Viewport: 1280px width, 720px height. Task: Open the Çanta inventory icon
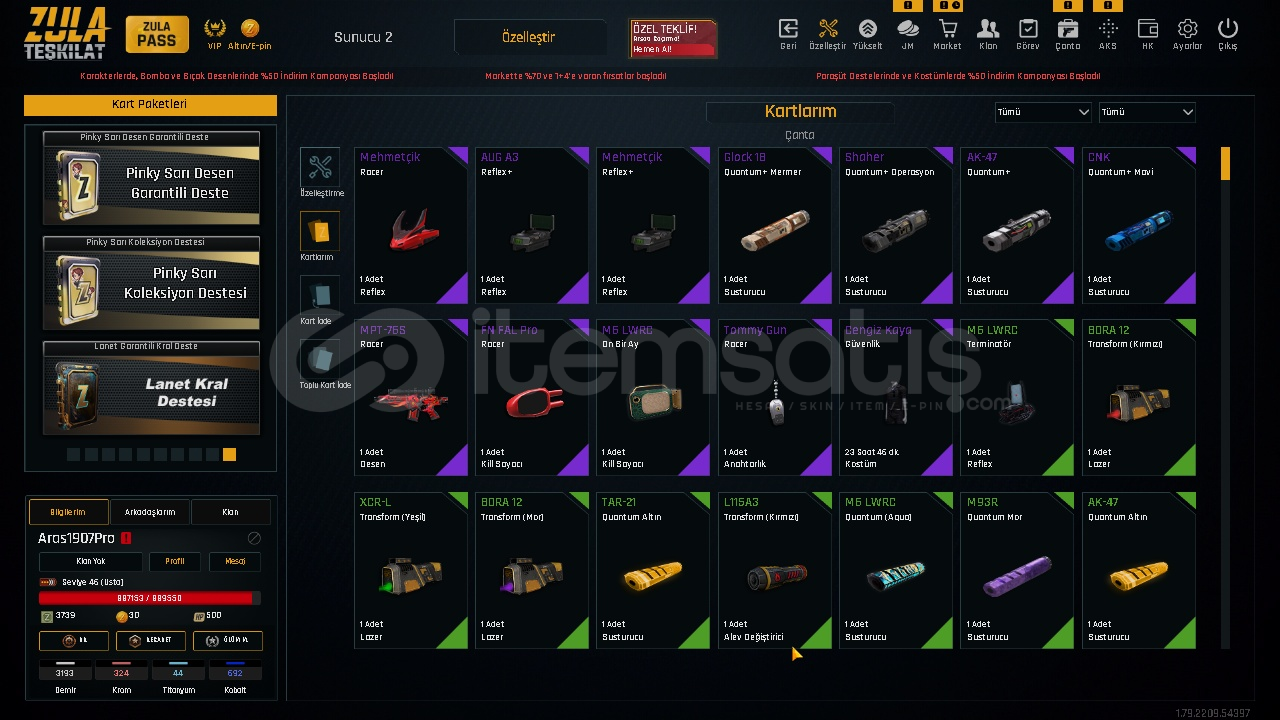click(x=1067, y=29)
